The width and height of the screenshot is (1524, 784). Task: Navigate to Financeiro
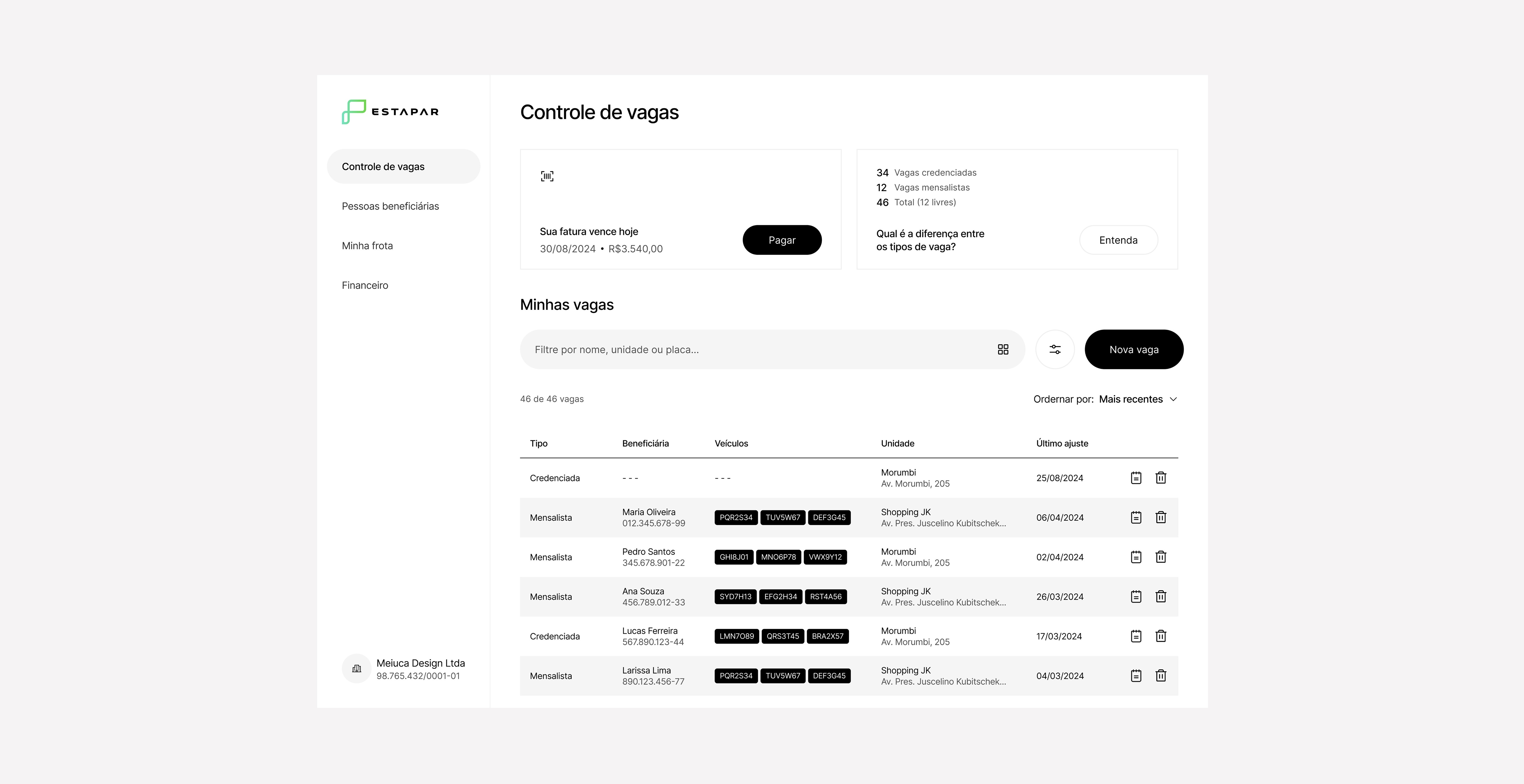[x=365, y=286]
